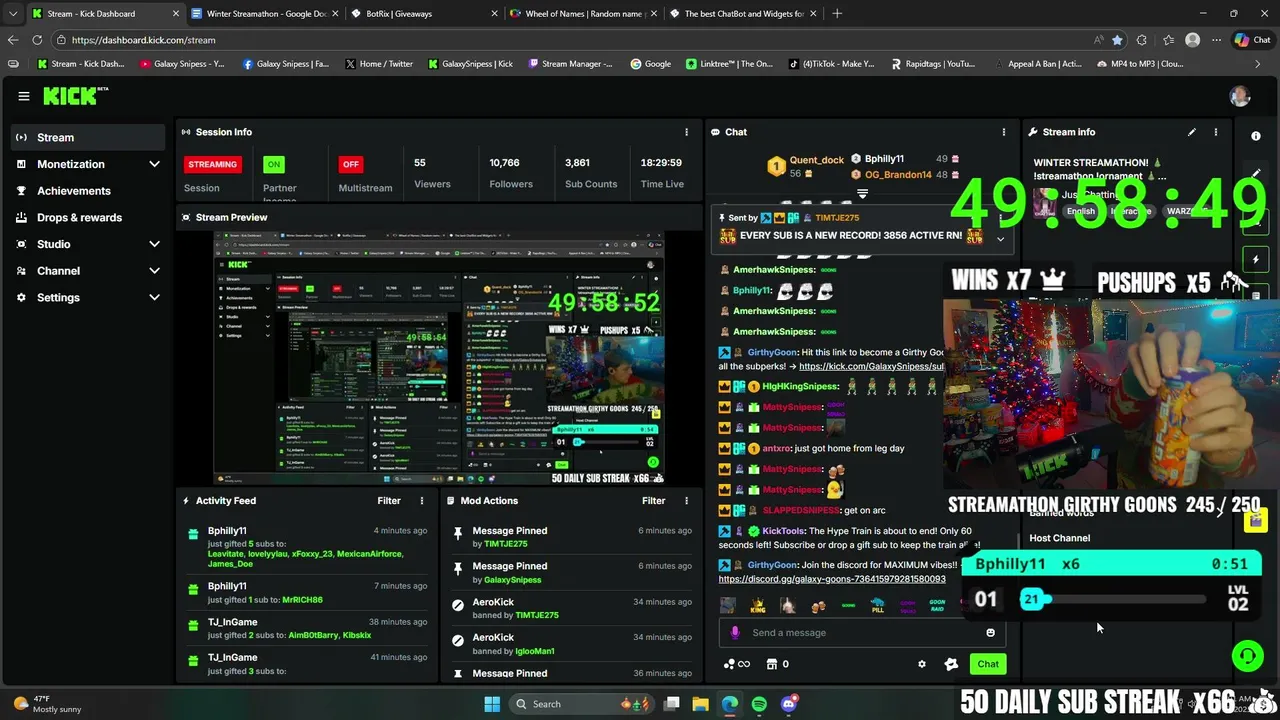Open Activity Feed three-dot options menu
Screen dimensions: 1280x720
421,501
